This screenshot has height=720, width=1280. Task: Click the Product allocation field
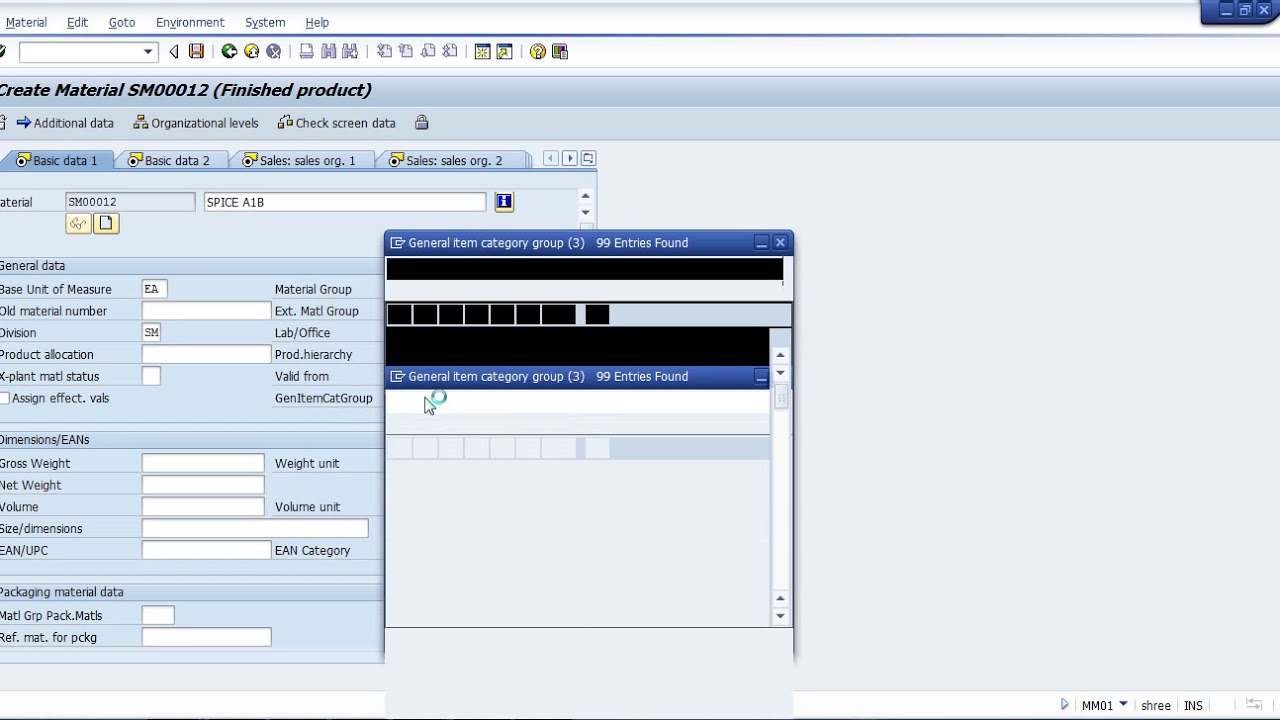[206, 354]
